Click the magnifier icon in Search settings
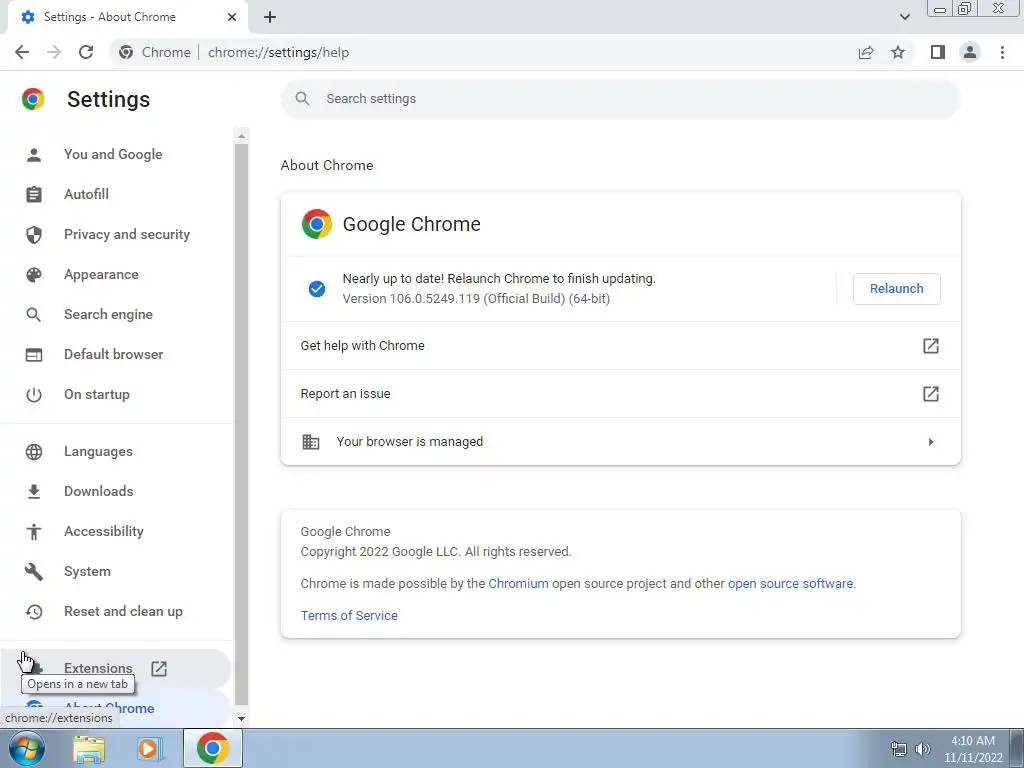The height and width of the screenshot is (768, 1024). tap(302, 99)
